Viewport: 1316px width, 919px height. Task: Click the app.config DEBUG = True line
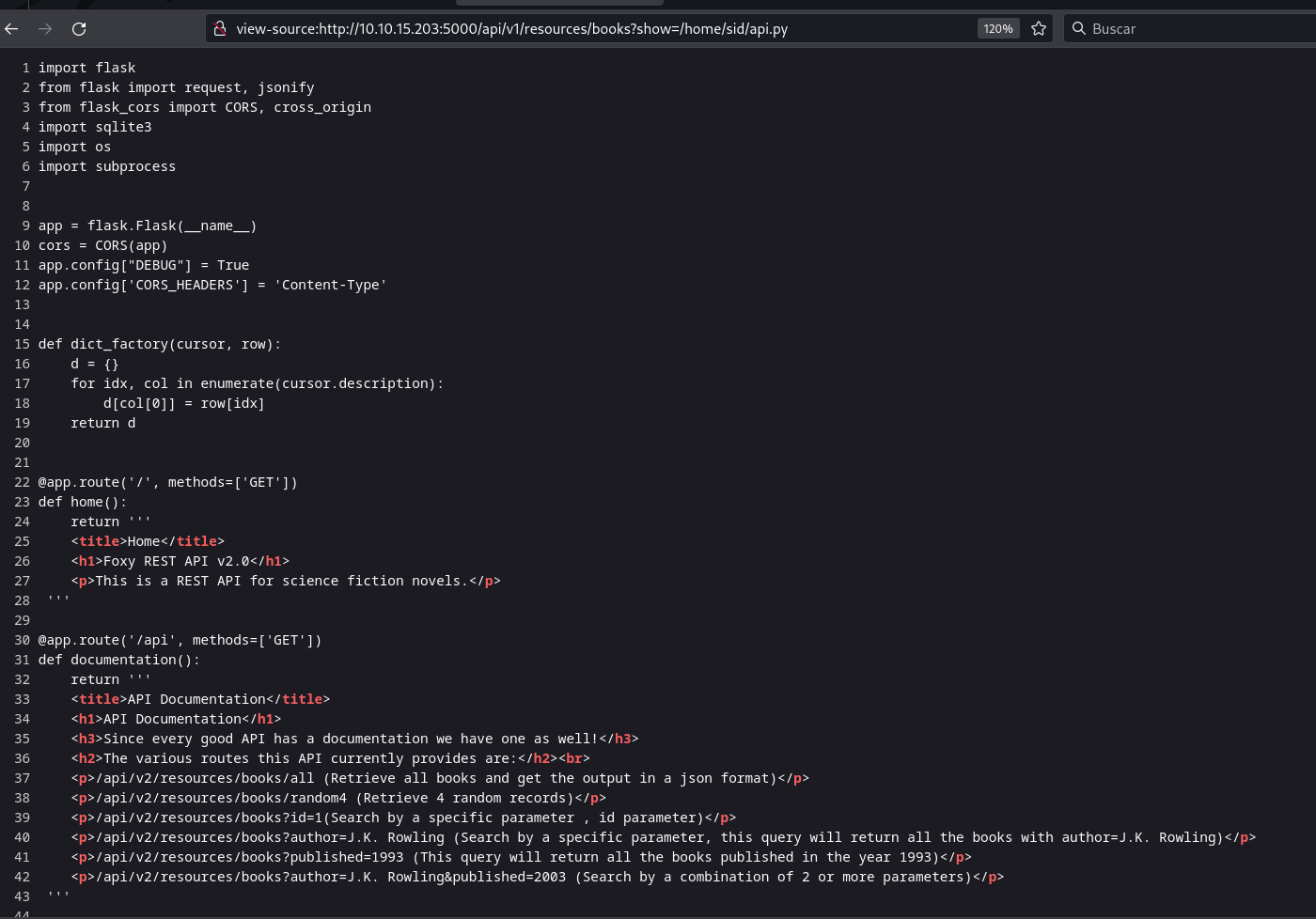pyautogui.click(x=144, y=266)
